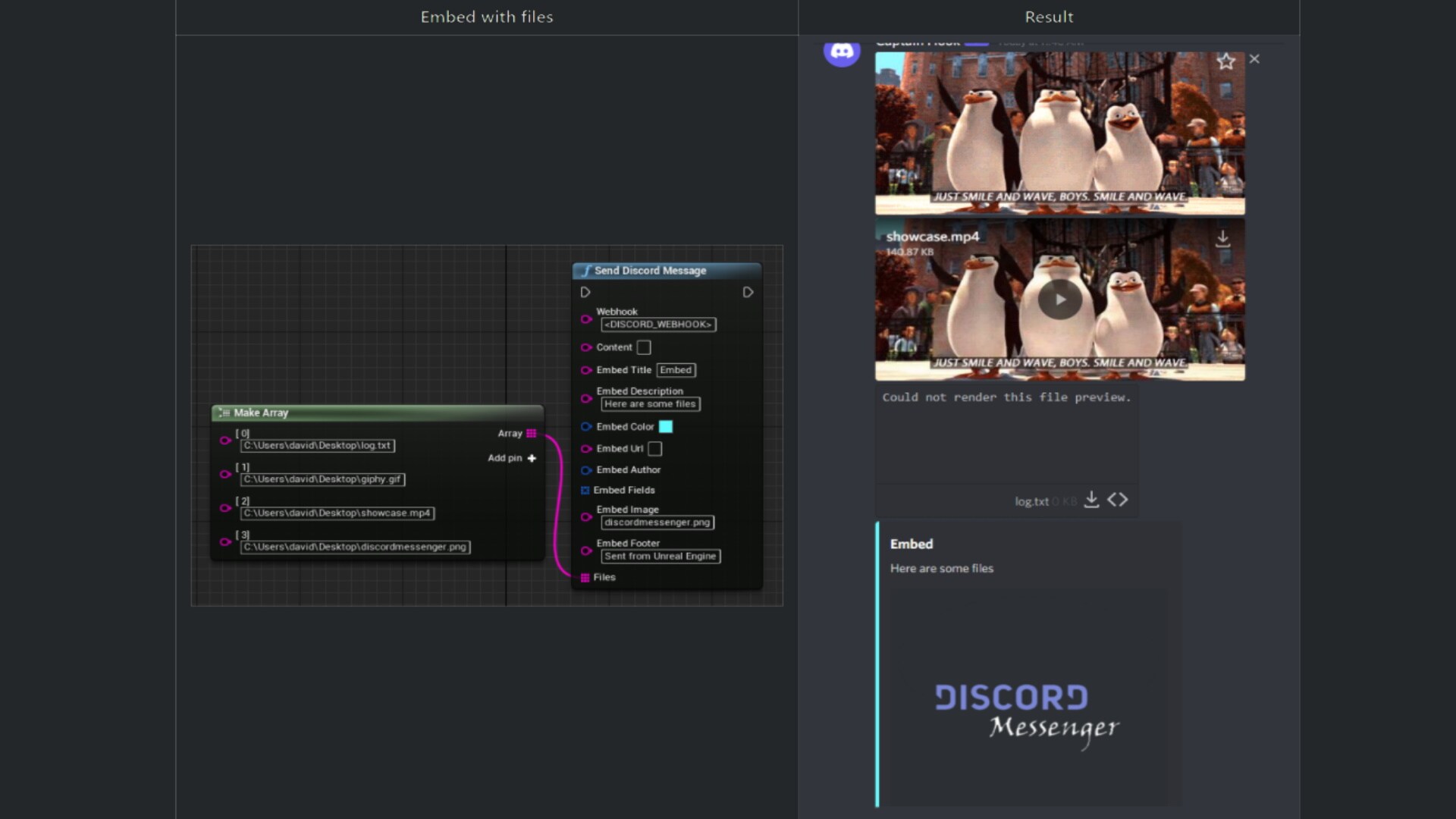Click the Webhook input pin

pos(586,319)
